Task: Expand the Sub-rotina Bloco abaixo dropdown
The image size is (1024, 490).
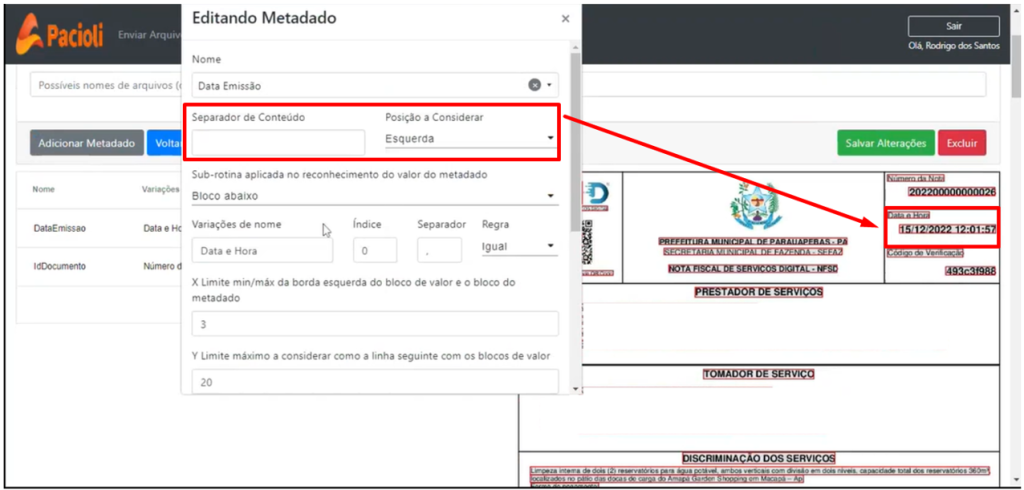Action: (x=375, y=195)
